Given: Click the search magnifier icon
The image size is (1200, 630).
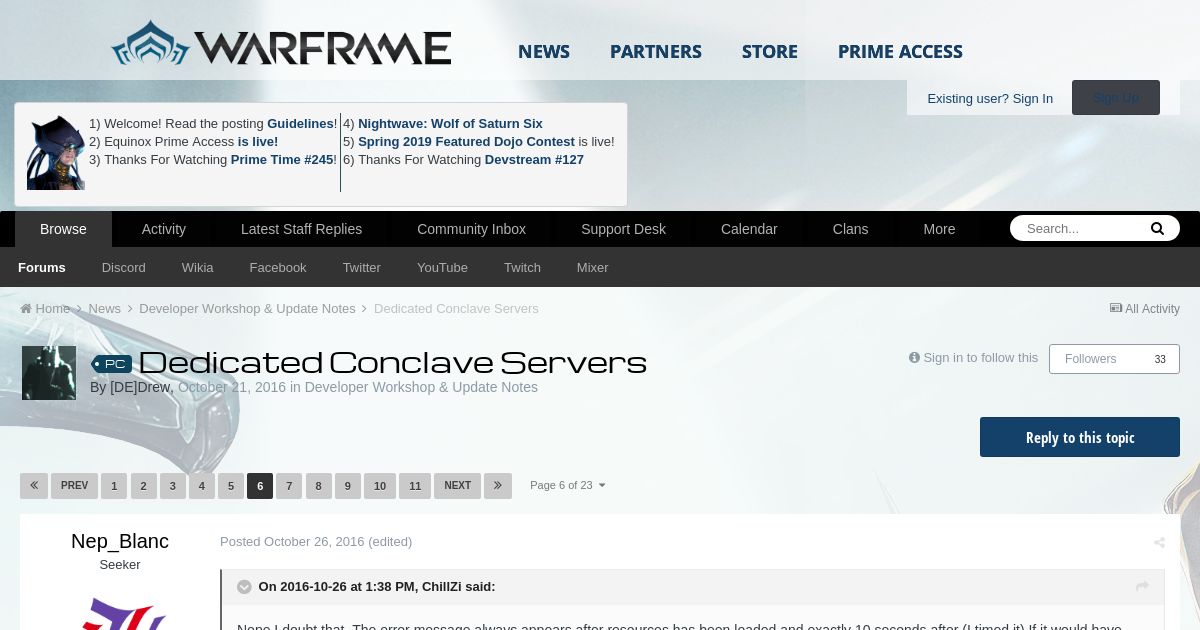Looking at the screenshot, I should point(1157,229).
